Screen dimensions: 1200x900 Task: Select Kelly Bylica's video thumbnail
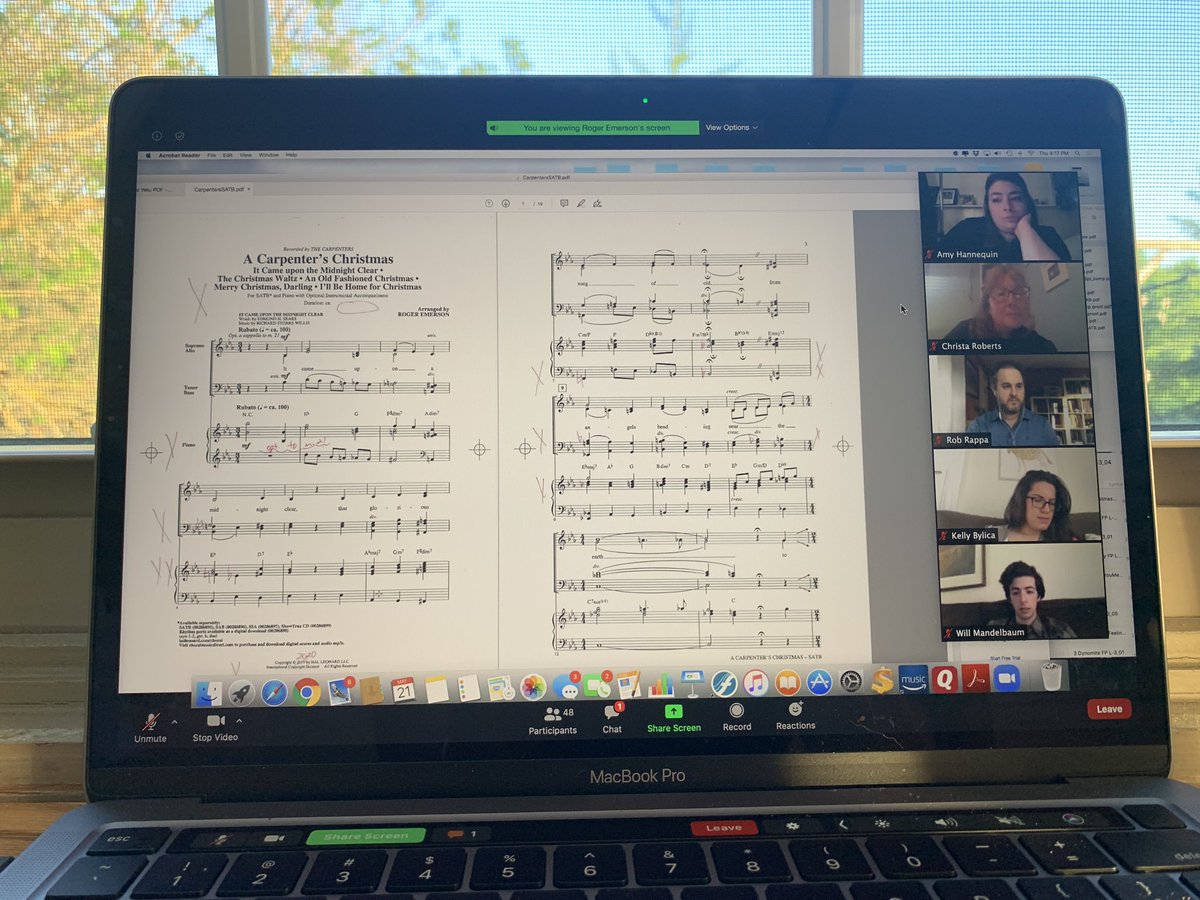(x=1018, y=494)
